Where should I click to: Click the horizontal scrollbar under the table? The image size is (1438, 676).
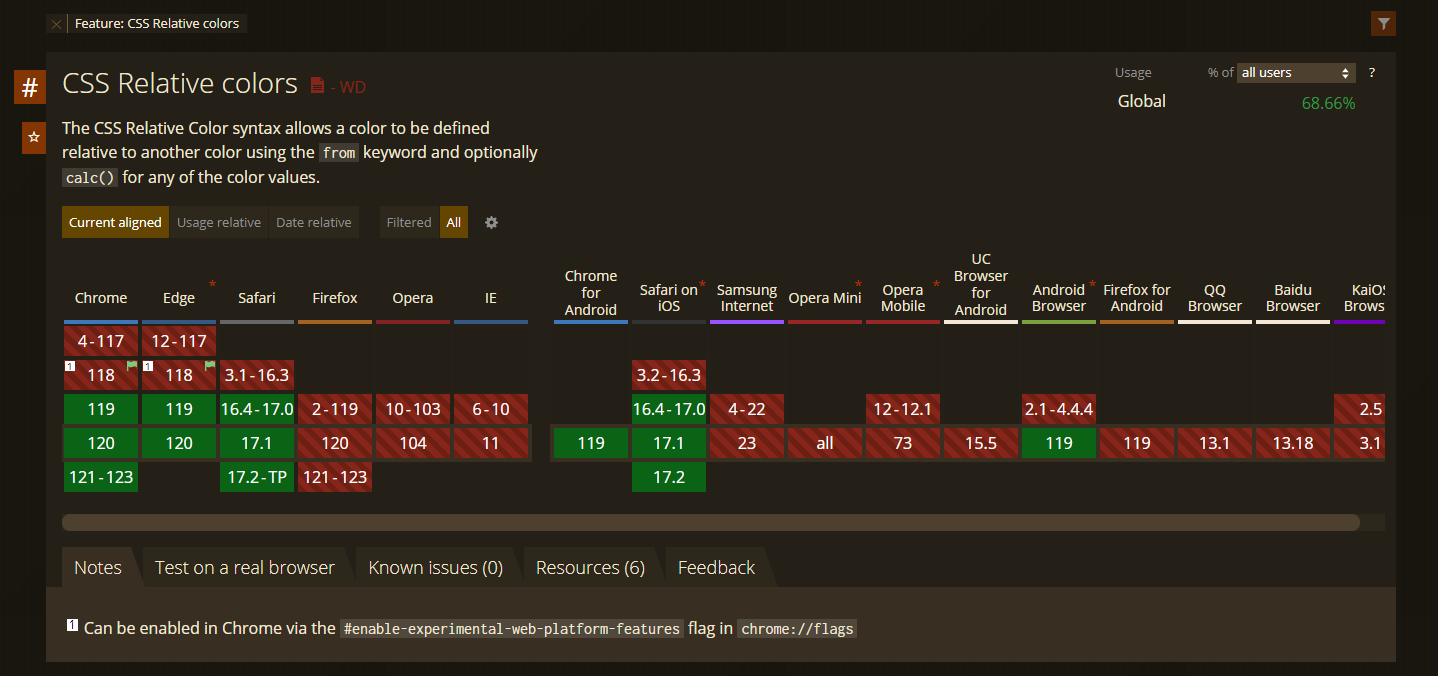710,522
